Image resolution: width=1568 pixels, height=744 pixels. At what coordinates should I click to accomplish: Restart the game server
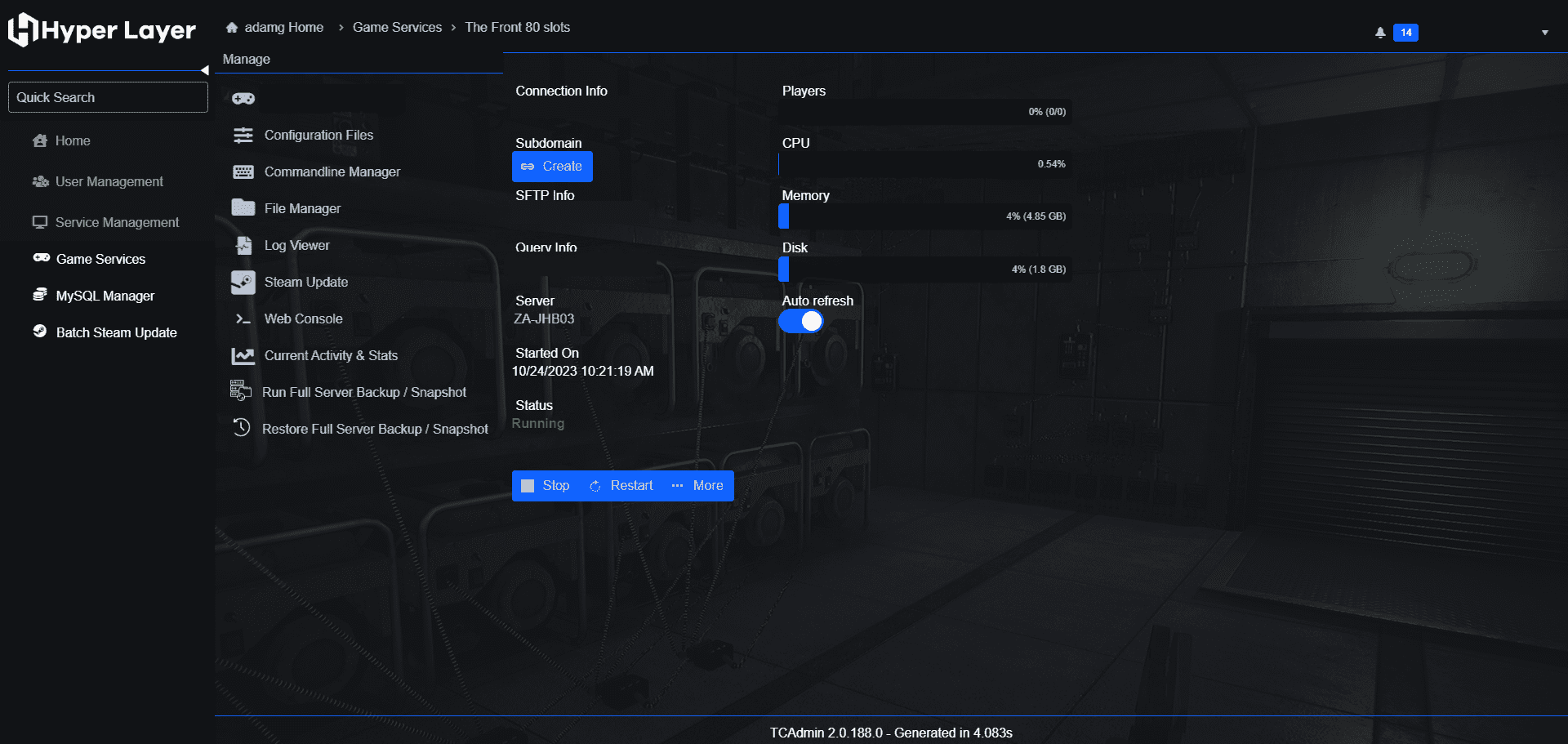point(621,486)
